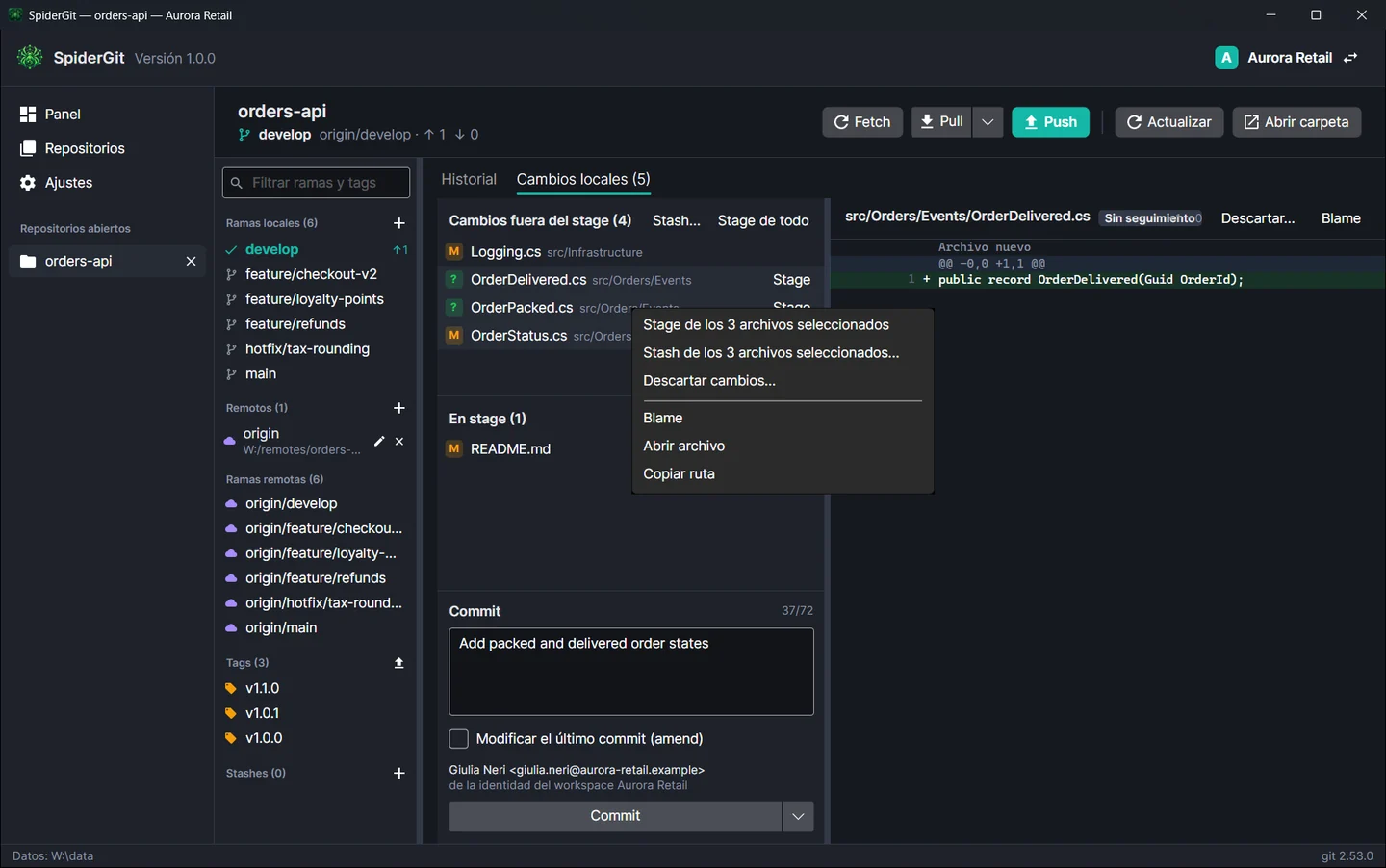Switch to the Historial tab
This screenshot has height=868, width=1386.
point(469,179)
